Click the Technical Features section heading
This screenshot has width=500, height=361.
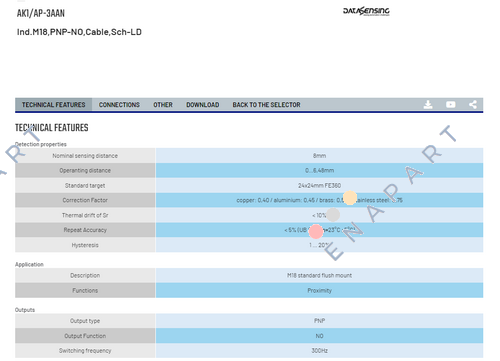coord(52,128)
